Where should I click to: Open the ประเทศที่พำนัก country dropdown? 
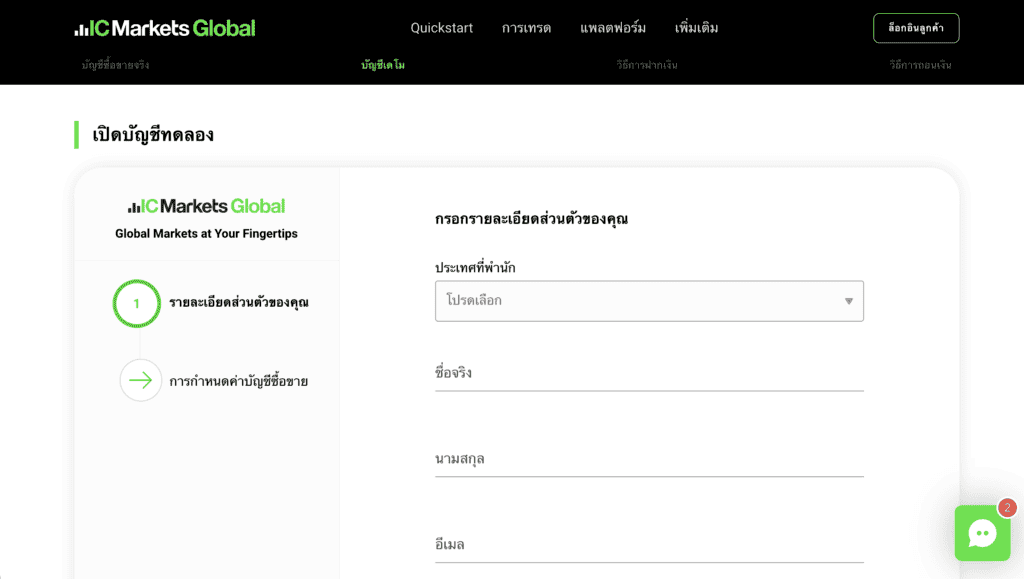coord(649,301)
